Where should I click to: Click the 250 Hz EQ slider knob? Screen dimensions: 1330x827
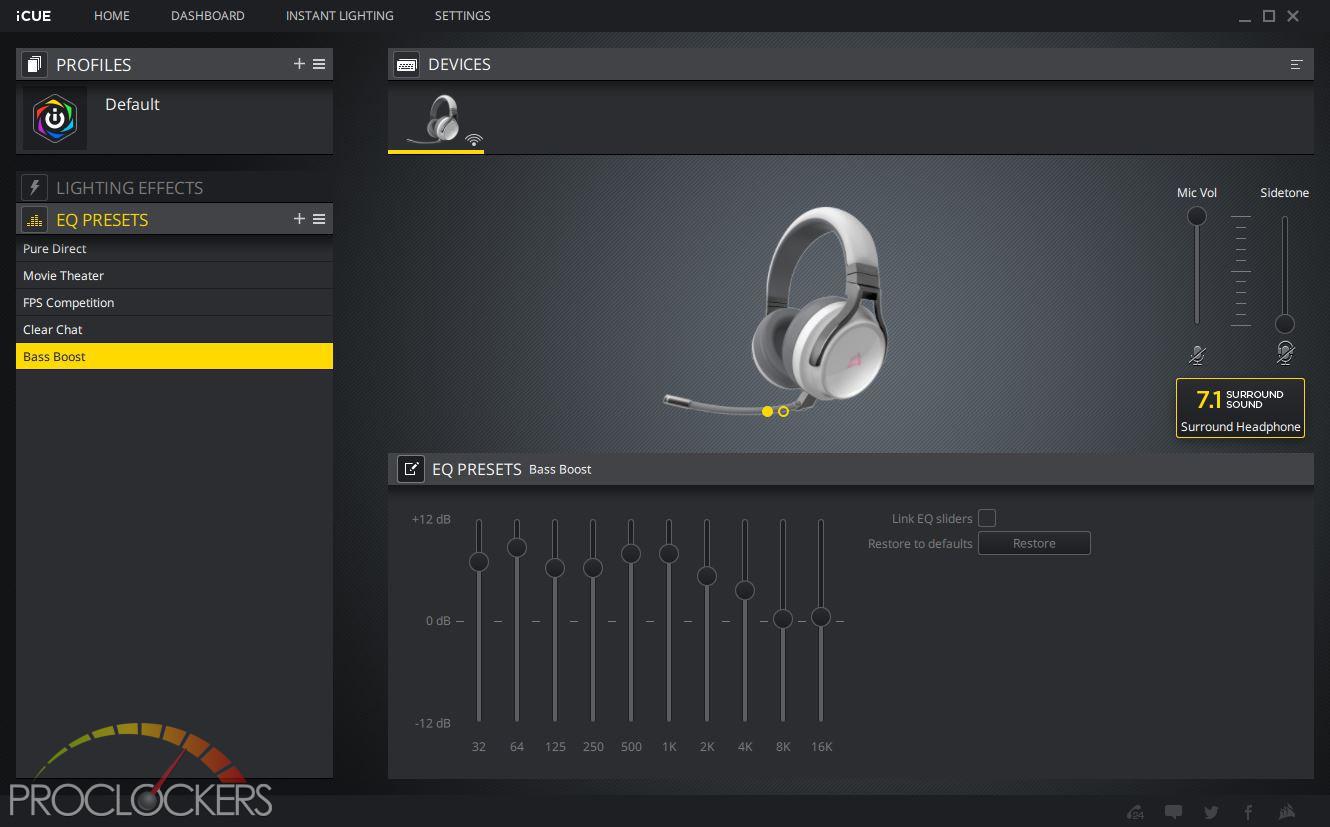click(x=593, y=567)
